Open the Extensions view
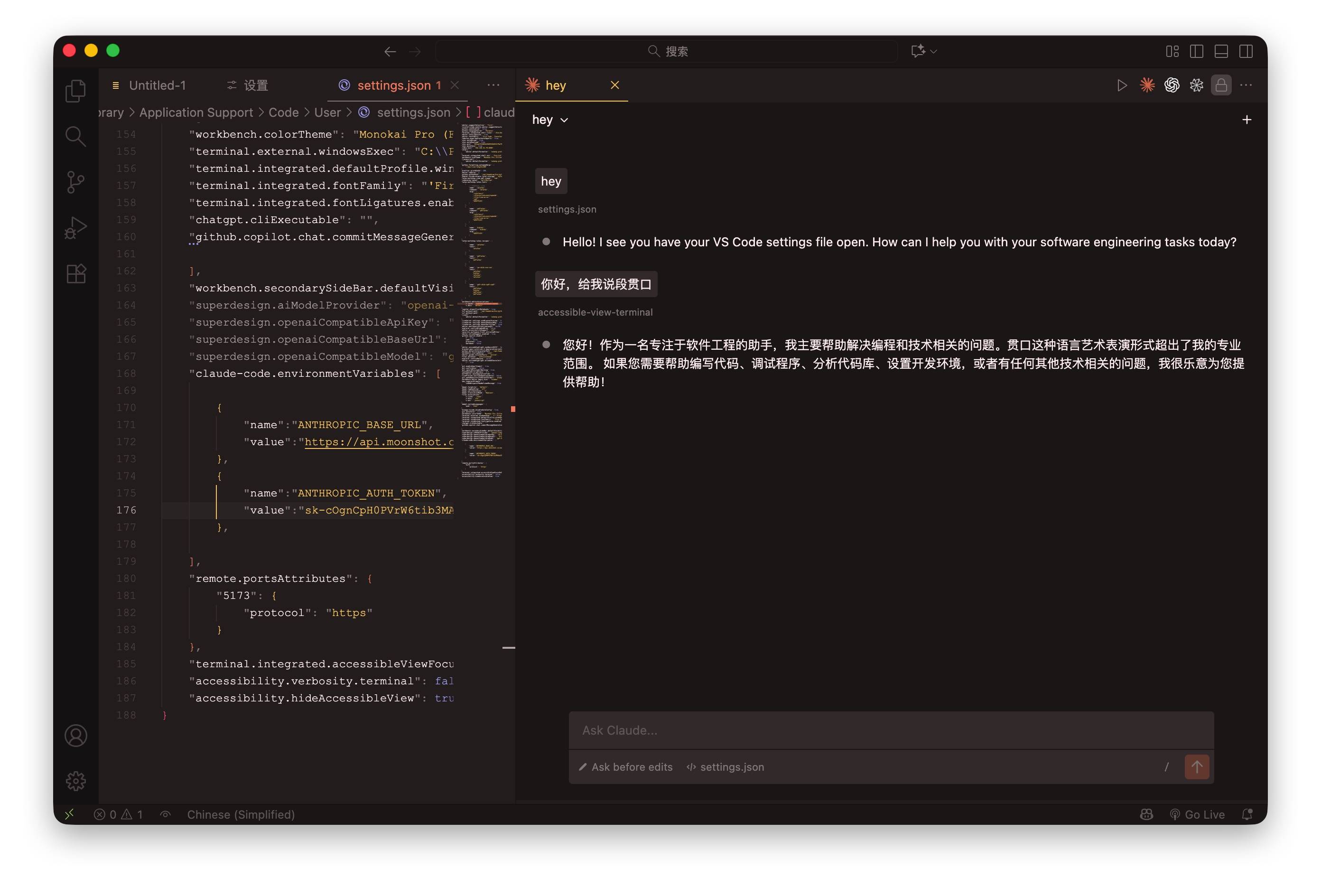Image resolution: width=1321 pixels, height=896 pixels. click(75, 273)
